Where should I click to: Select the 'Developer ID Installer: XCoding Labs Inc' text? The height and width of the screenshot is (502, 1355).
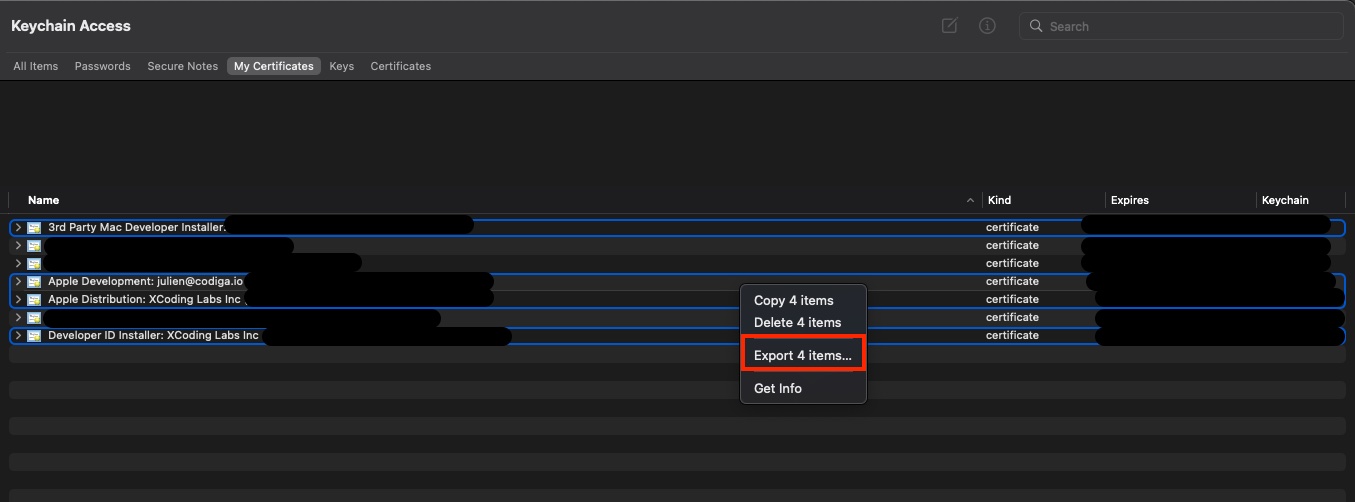[x=153, y=335]
